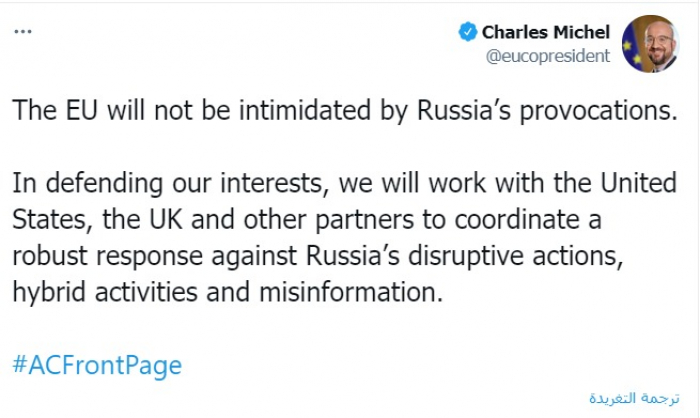Open the #ACFrontPage hashtag
The height and width of the screenshot is (418, 700).
(x=97, y=365)
